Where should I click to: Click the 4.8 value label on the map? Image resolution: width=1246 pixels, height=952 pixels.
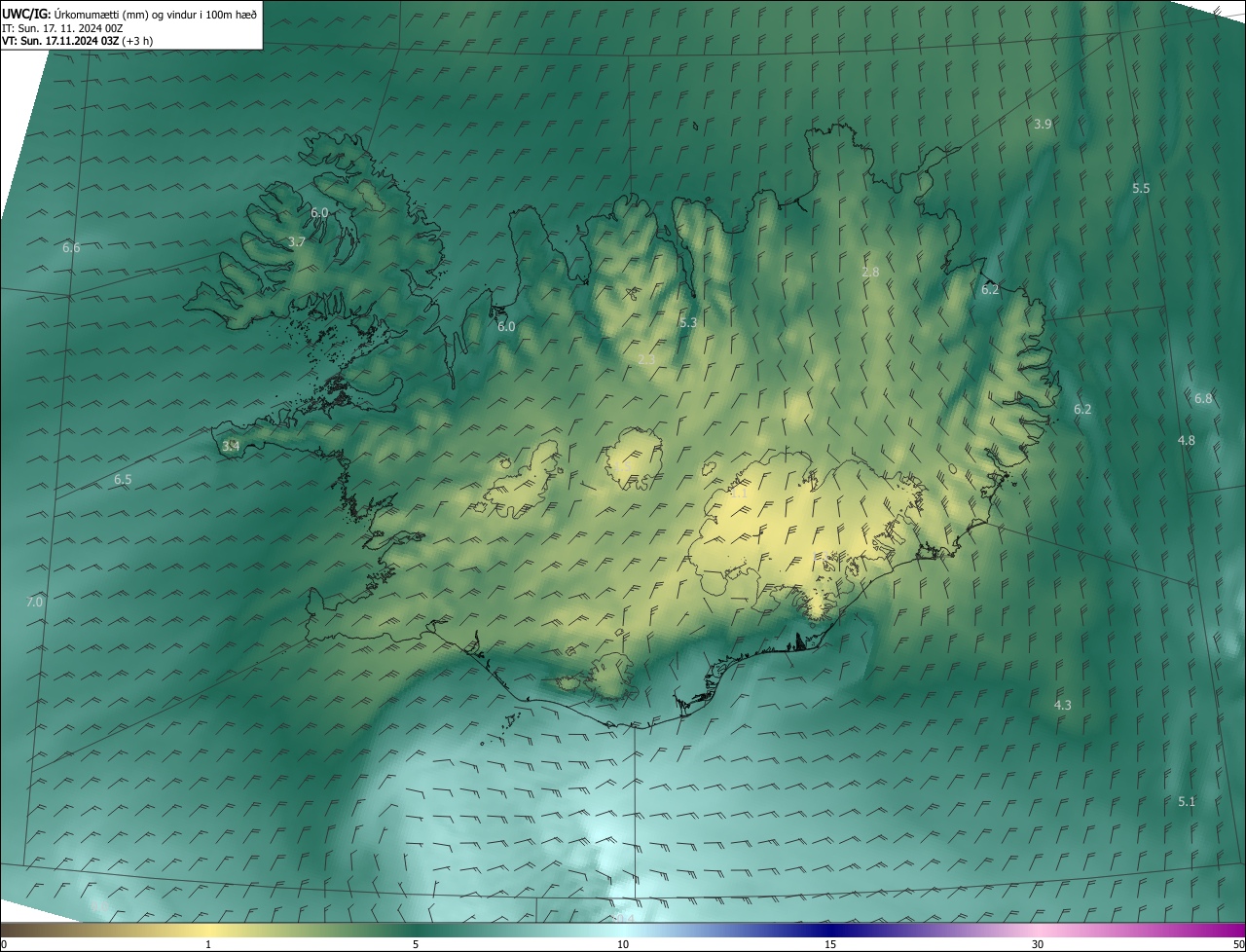pos(1186,440)
